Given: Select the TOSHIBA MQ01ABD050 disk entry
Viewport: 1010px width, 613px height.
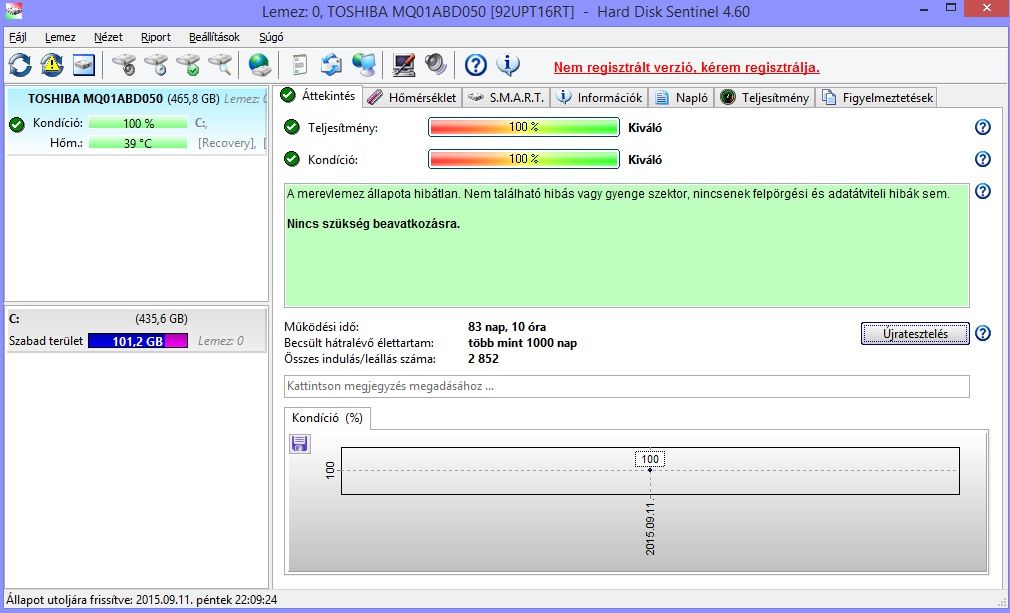Looking at the screenshot, I should (x=136, y=121).
